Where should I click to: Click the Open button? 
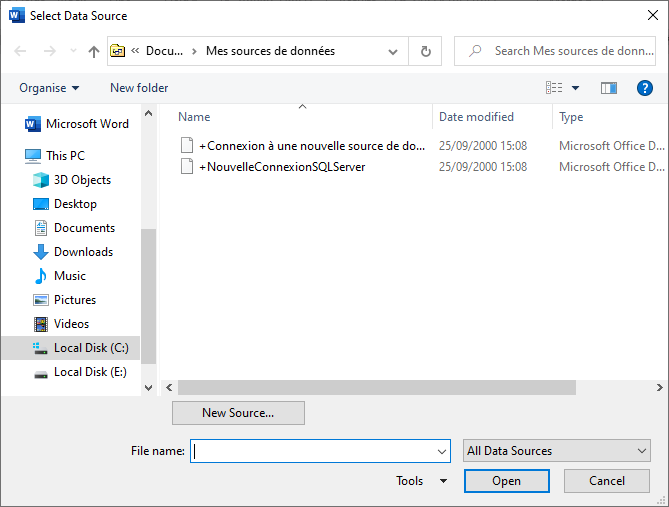coord(506,481)
